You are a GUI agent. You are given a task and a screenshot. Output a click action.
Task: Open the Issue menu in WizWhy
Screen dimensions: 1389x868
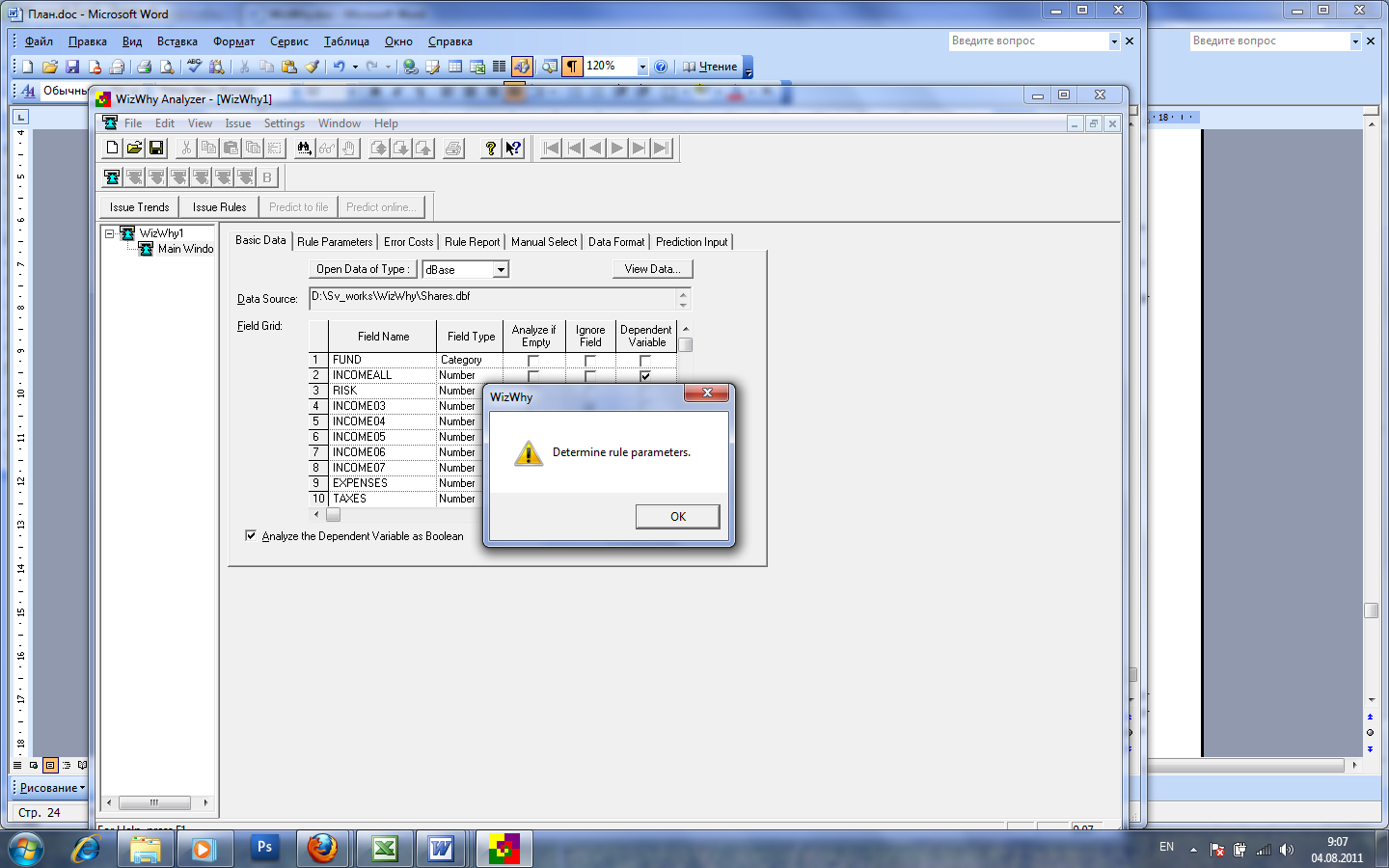click(x=238, y=123)
